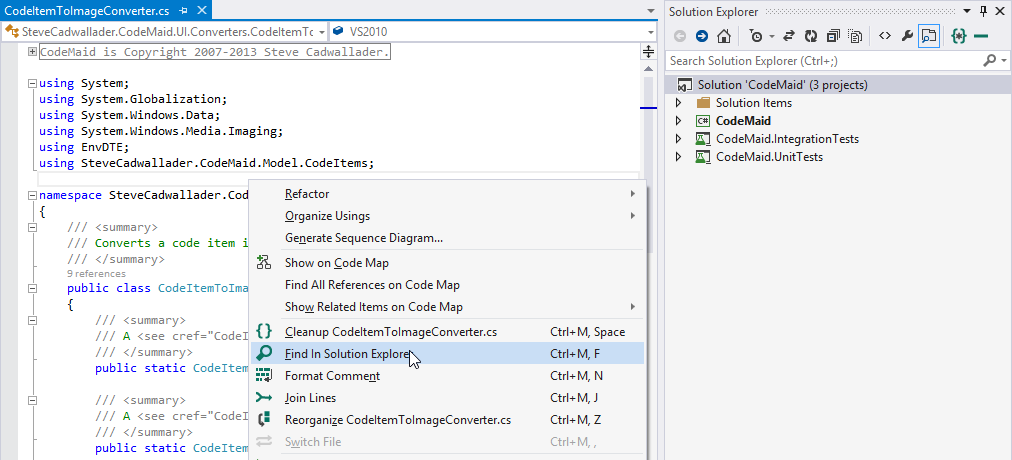This screenshot has height=460, width=1012.
Task: Select the CodeMaid C# project icon
Action: pos(703,121)
